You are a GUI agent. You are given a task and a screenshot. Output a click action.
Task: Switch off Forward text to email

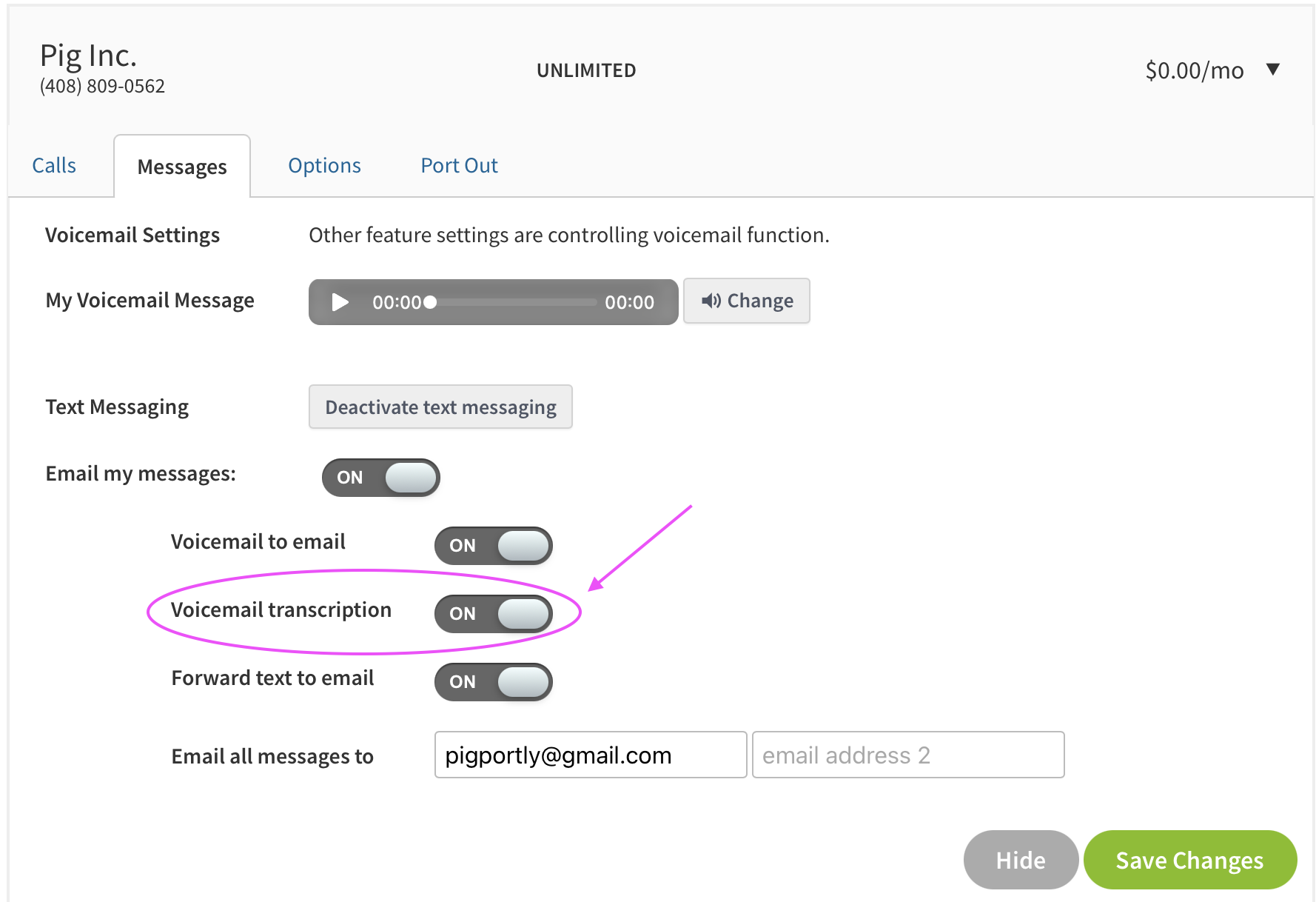[494, 682]
